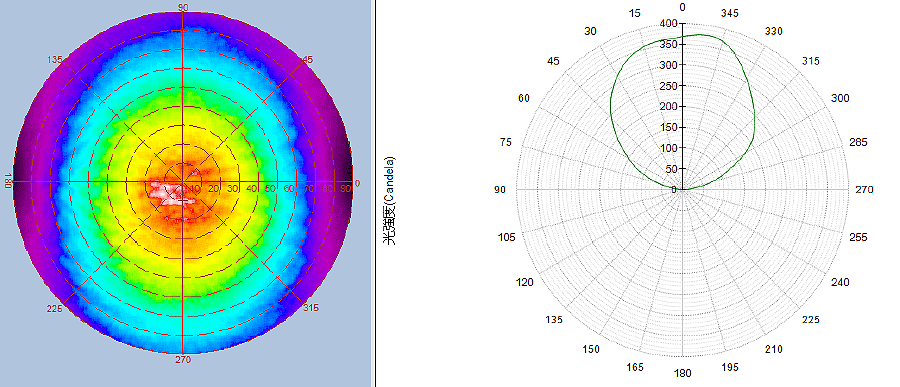Click the 200 candela scale value

coord(669,106)
